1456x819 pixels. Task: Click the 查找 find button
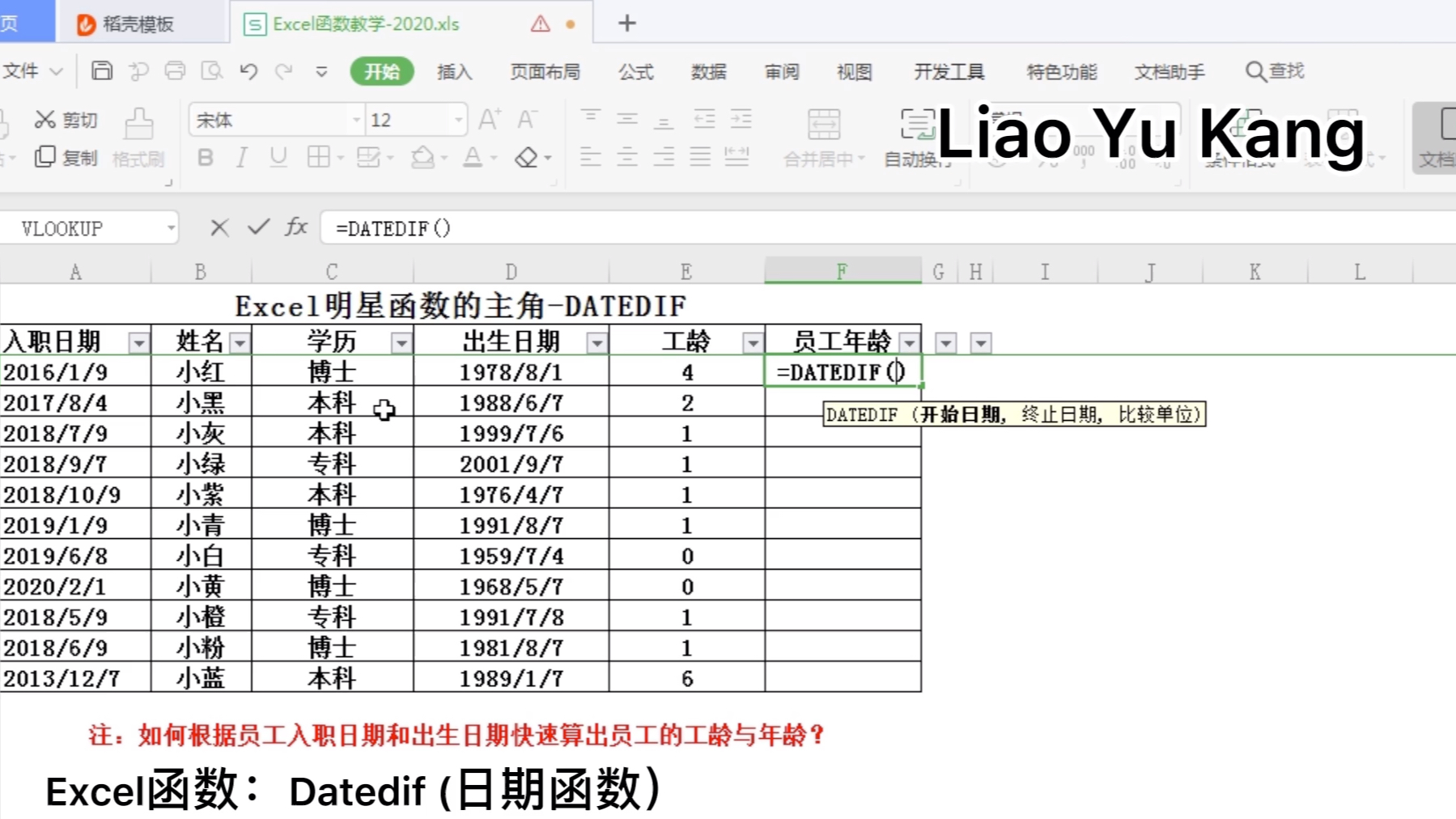(x=1273, y=71)
